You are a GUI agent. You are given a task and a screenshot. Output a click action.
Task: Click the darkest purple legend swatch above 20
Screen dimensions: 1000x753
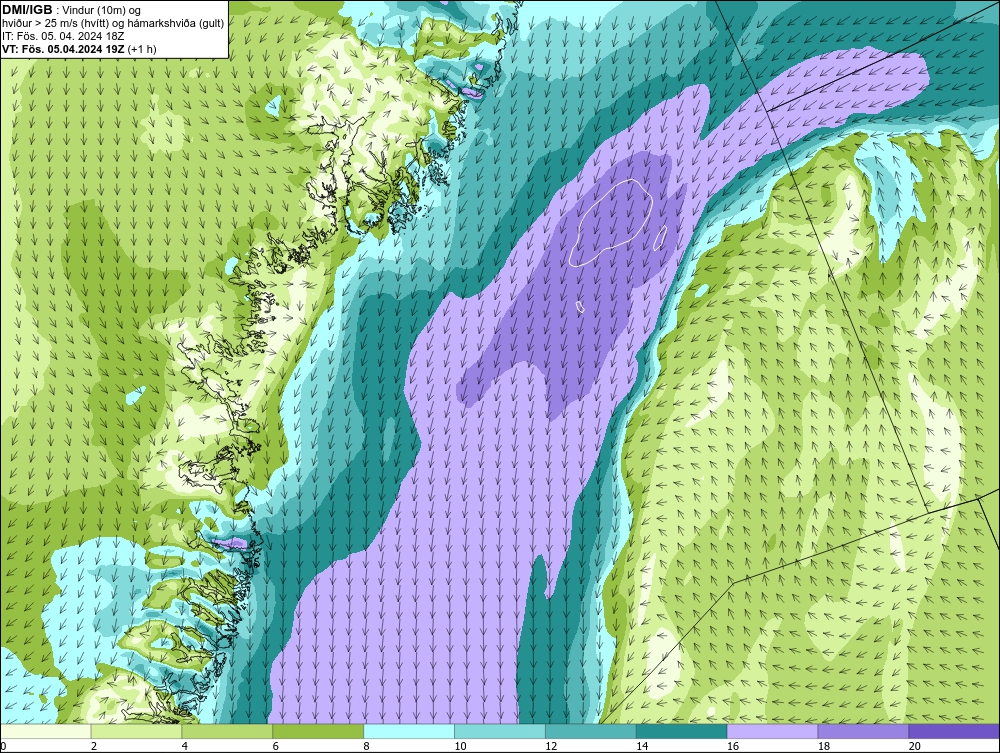[954, 731]
